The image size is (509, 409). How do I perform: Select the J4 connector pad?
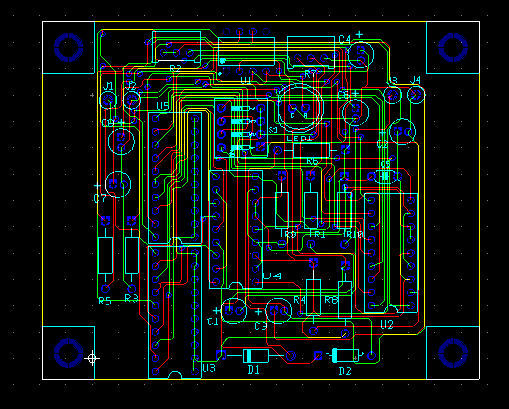416,95
